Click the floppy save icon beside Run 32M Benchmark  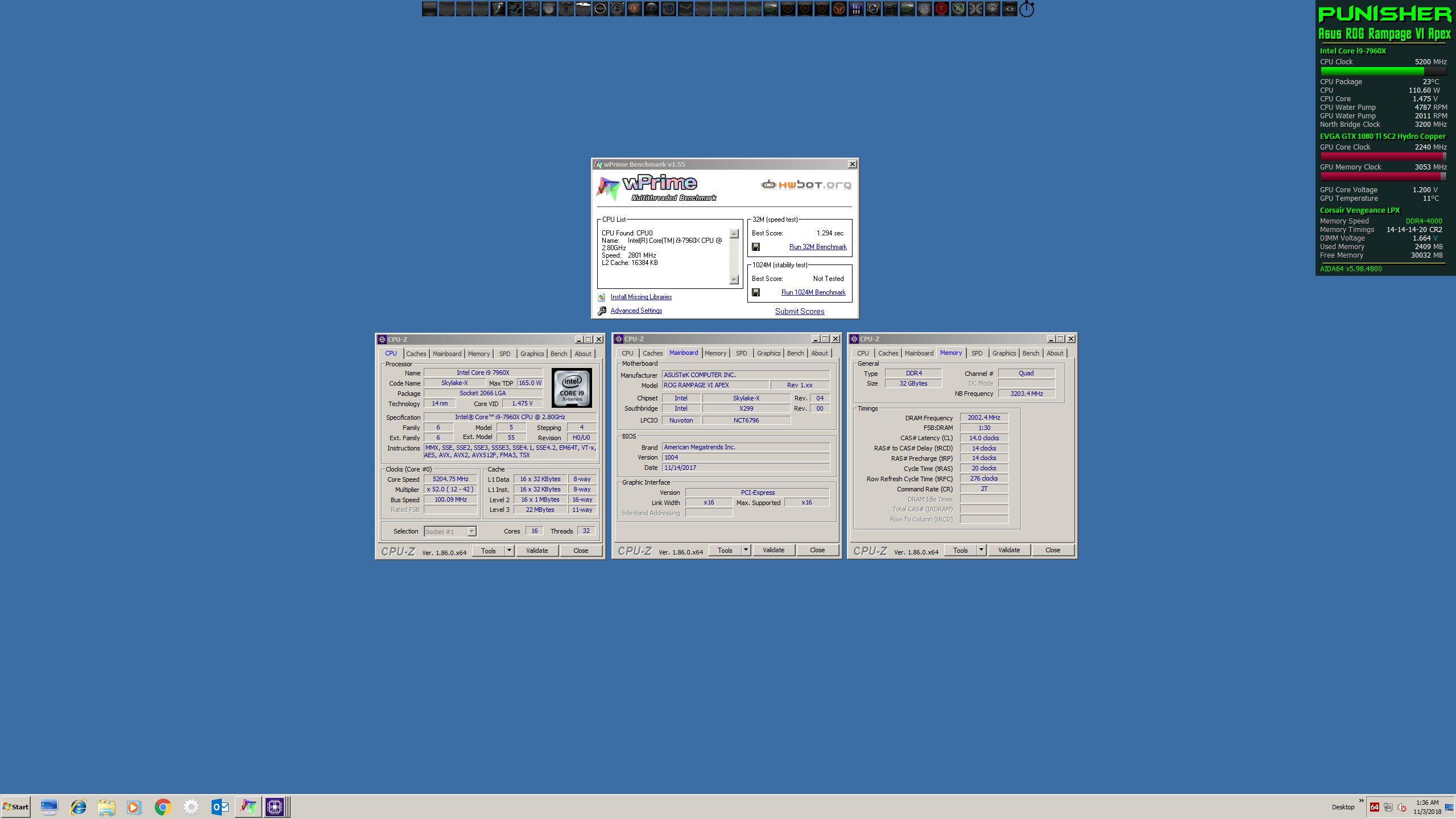[x=756, y=247]
